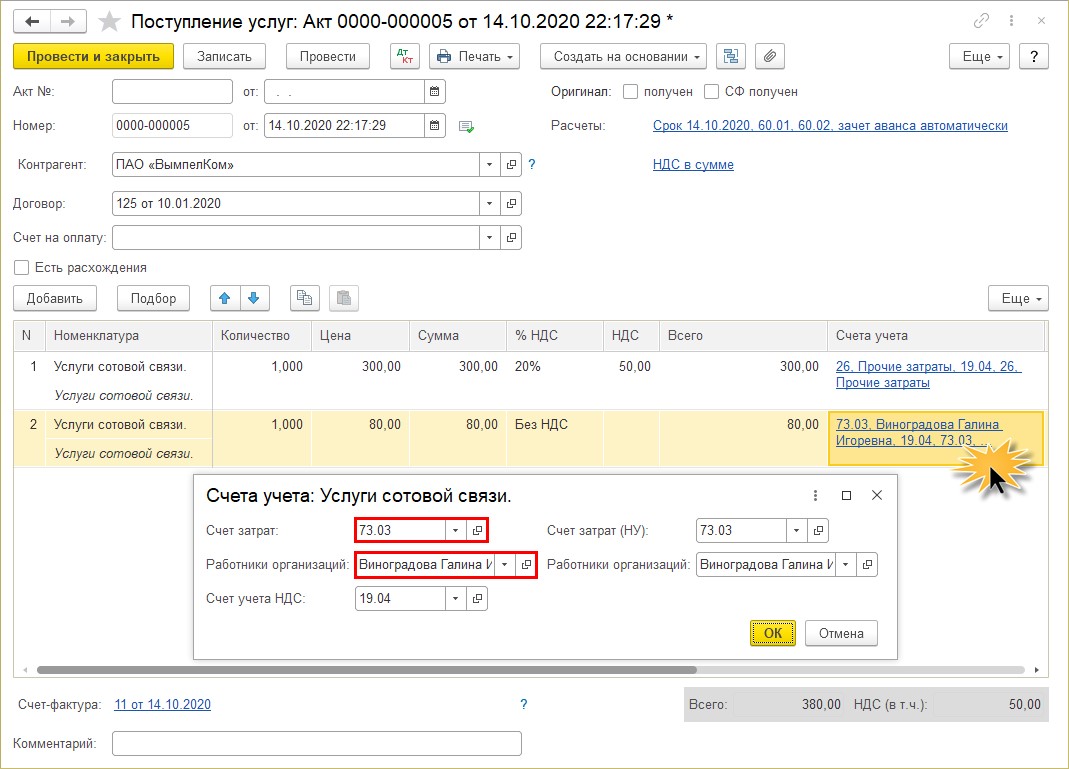Image resolution: width=1069 pixels, height=769 pixels.
Task: Open the dialog's three-dot menu
Action: pyautogui.click(x=815, y=496)
